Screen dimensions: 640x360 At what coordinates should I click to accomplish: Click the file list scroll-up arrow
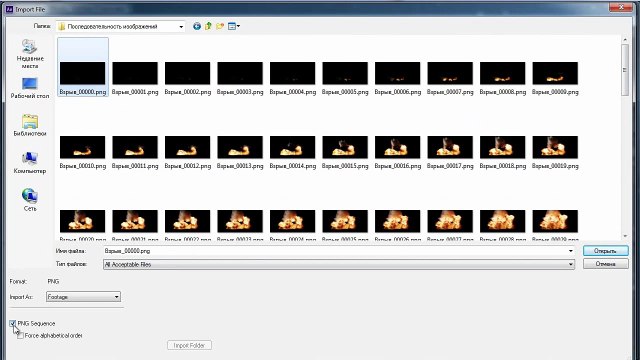click(x=625, y=40)
